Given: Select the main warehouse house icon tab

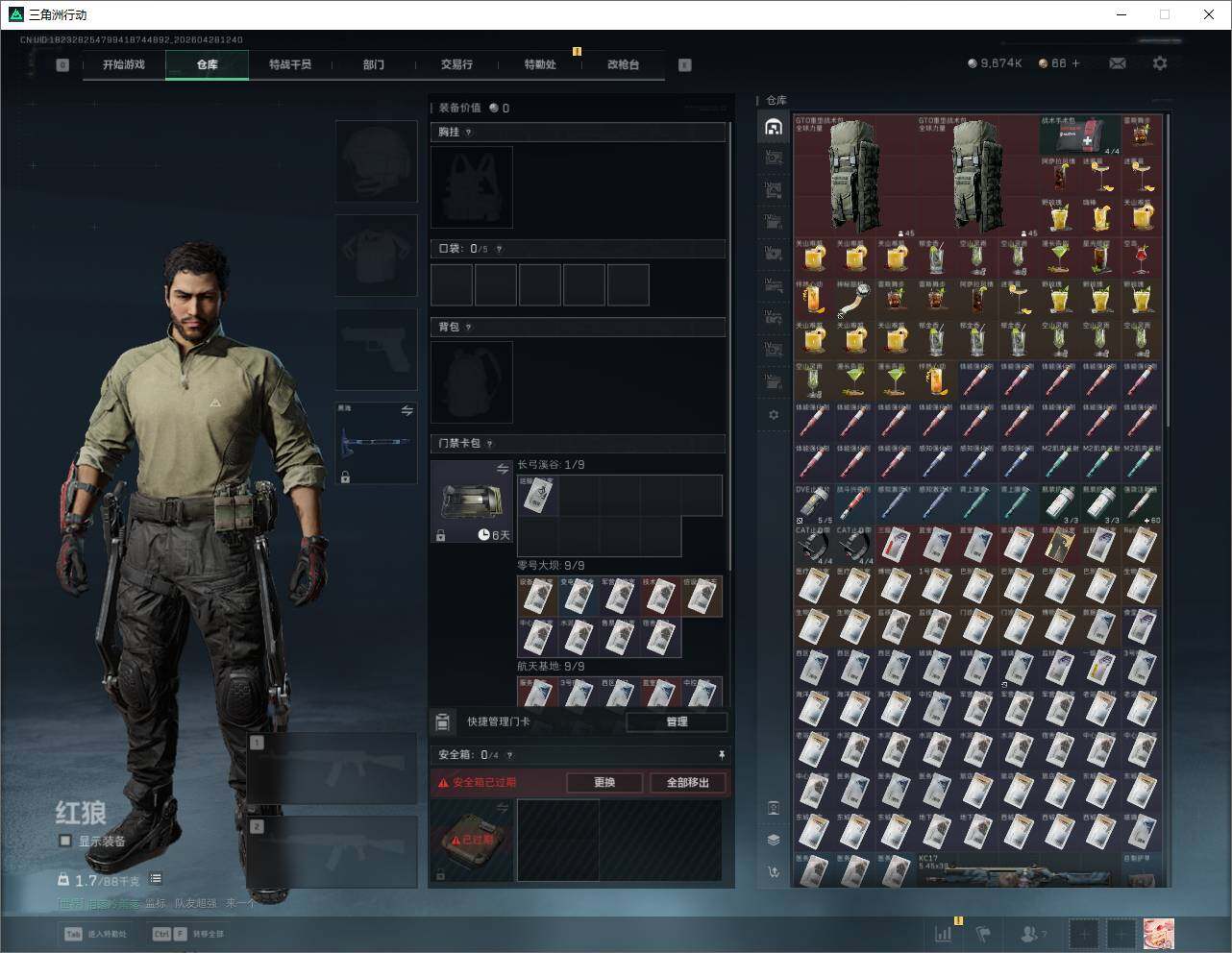Looking at the screenshot, I should [x=774, y=127].
